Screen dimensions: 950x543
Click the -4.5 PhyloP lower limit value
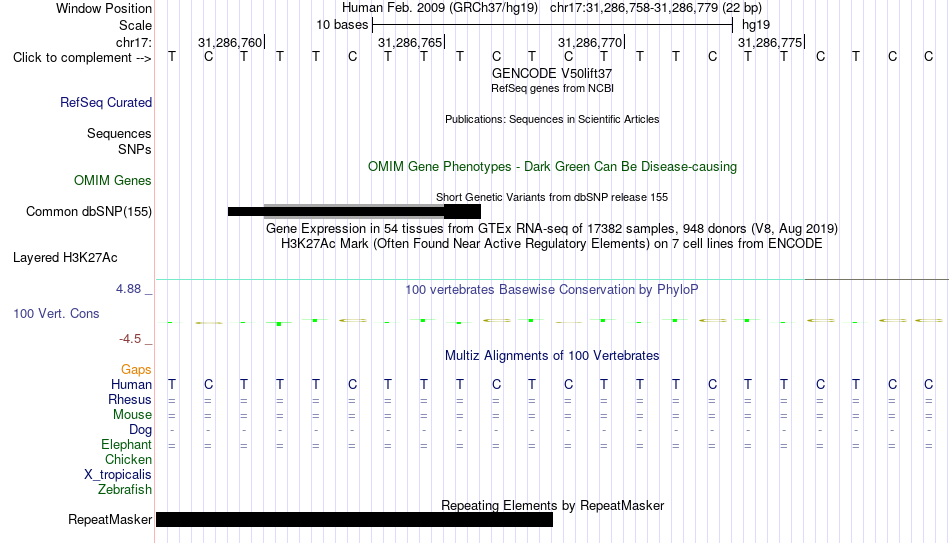pos(130,339)
